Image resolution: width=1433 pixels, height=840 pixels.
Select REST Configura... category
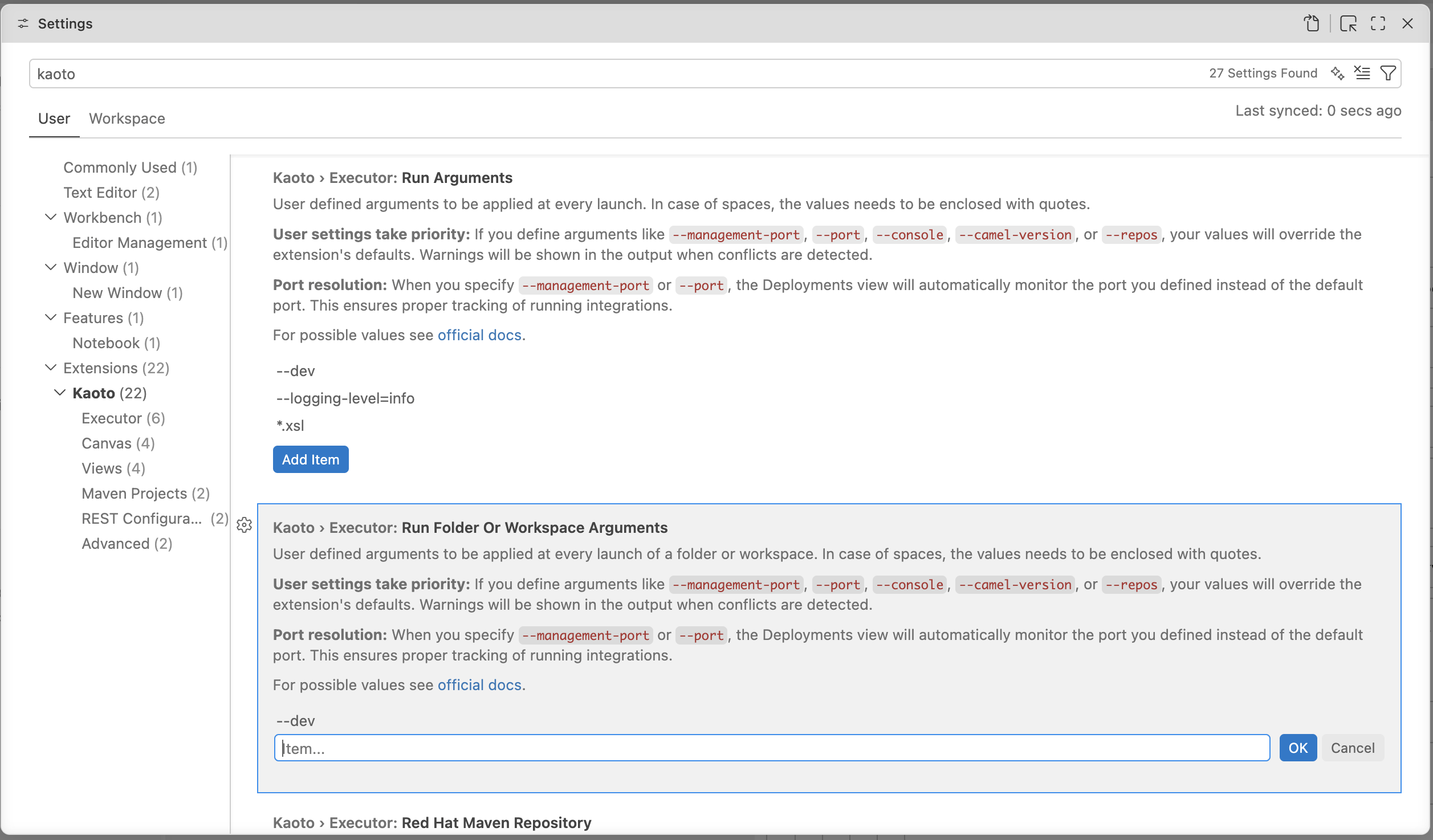(155, 519)
